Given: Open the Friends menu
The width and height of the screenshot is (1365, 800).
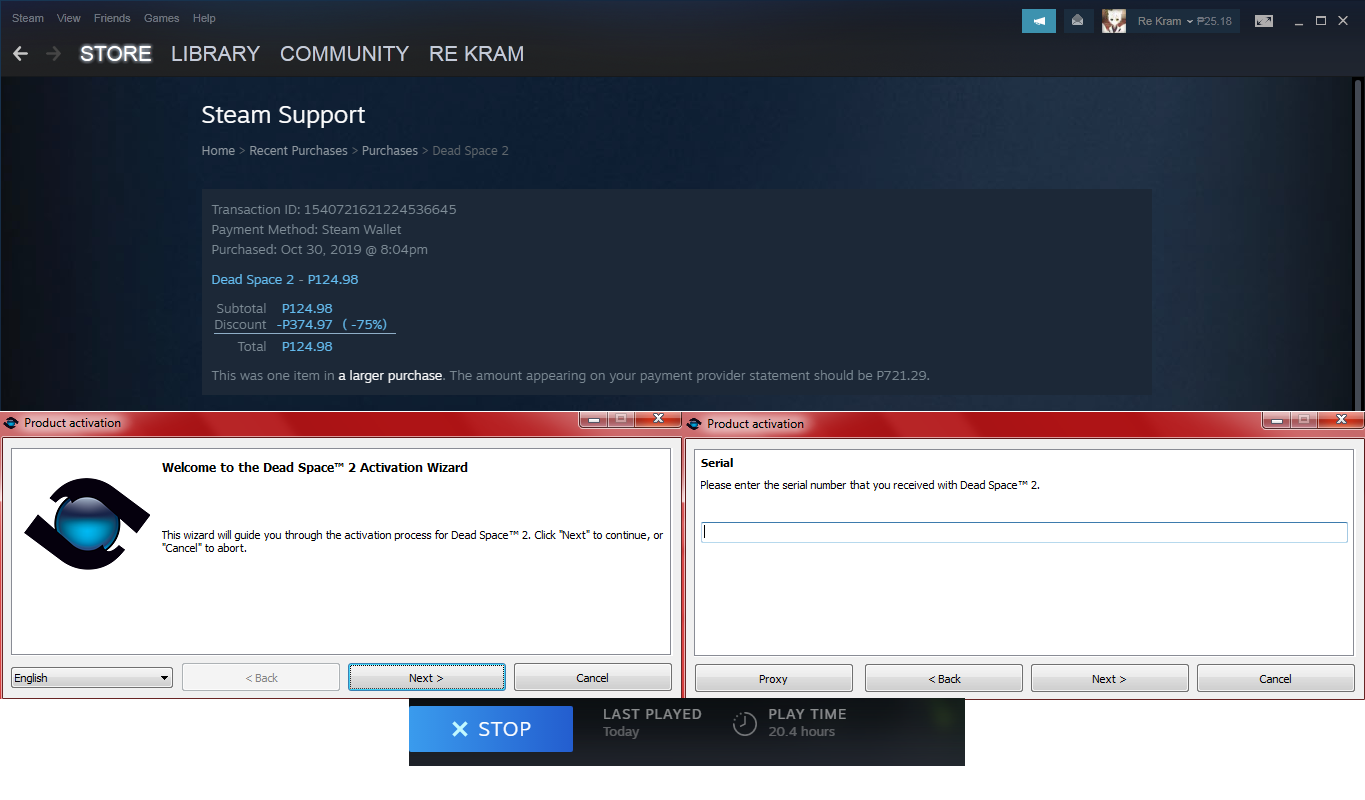Looking at the screenshot, I should (x=112, y=18).
